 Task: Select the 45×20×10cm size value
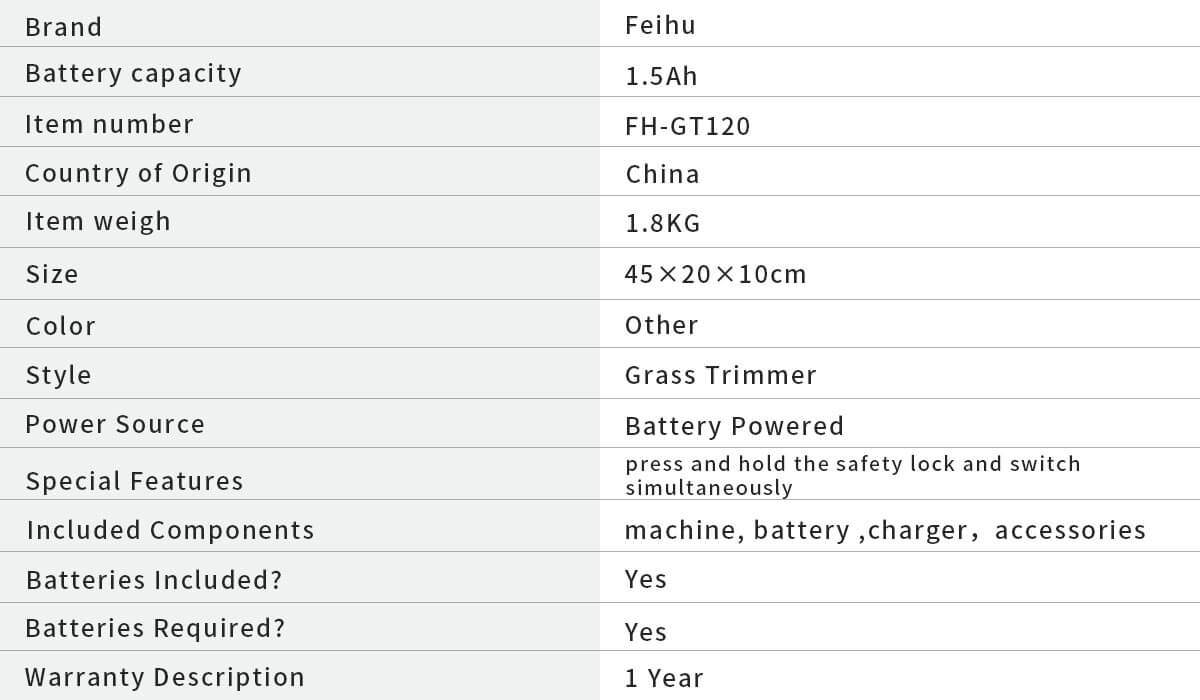pyautogui.click(x=715, y=274)
